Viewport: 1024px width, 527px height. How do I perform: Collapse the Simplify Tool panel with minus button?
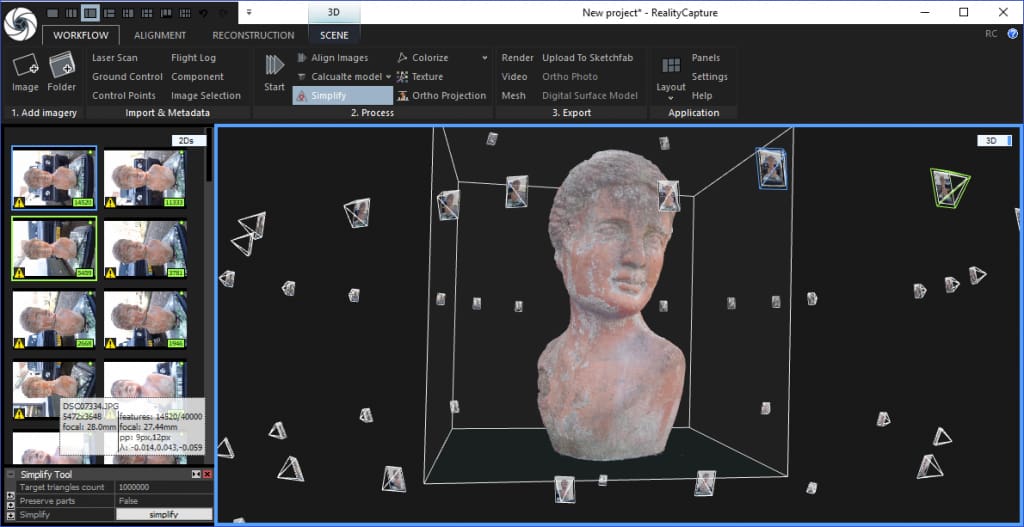10,474
